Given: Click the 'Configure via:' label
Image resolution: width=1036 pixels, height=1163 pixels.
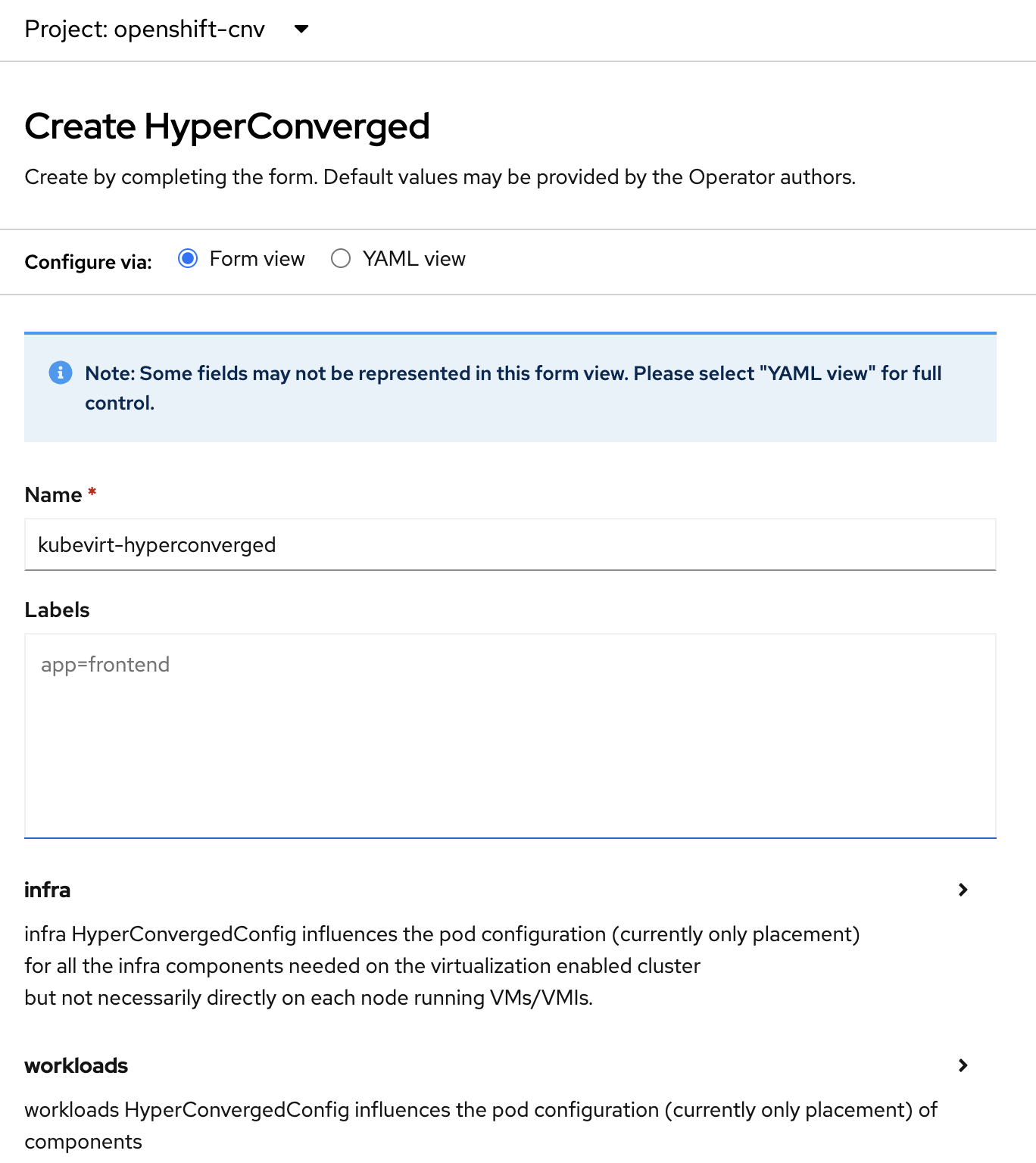Looking at the screenshot, I should (88, 262).
